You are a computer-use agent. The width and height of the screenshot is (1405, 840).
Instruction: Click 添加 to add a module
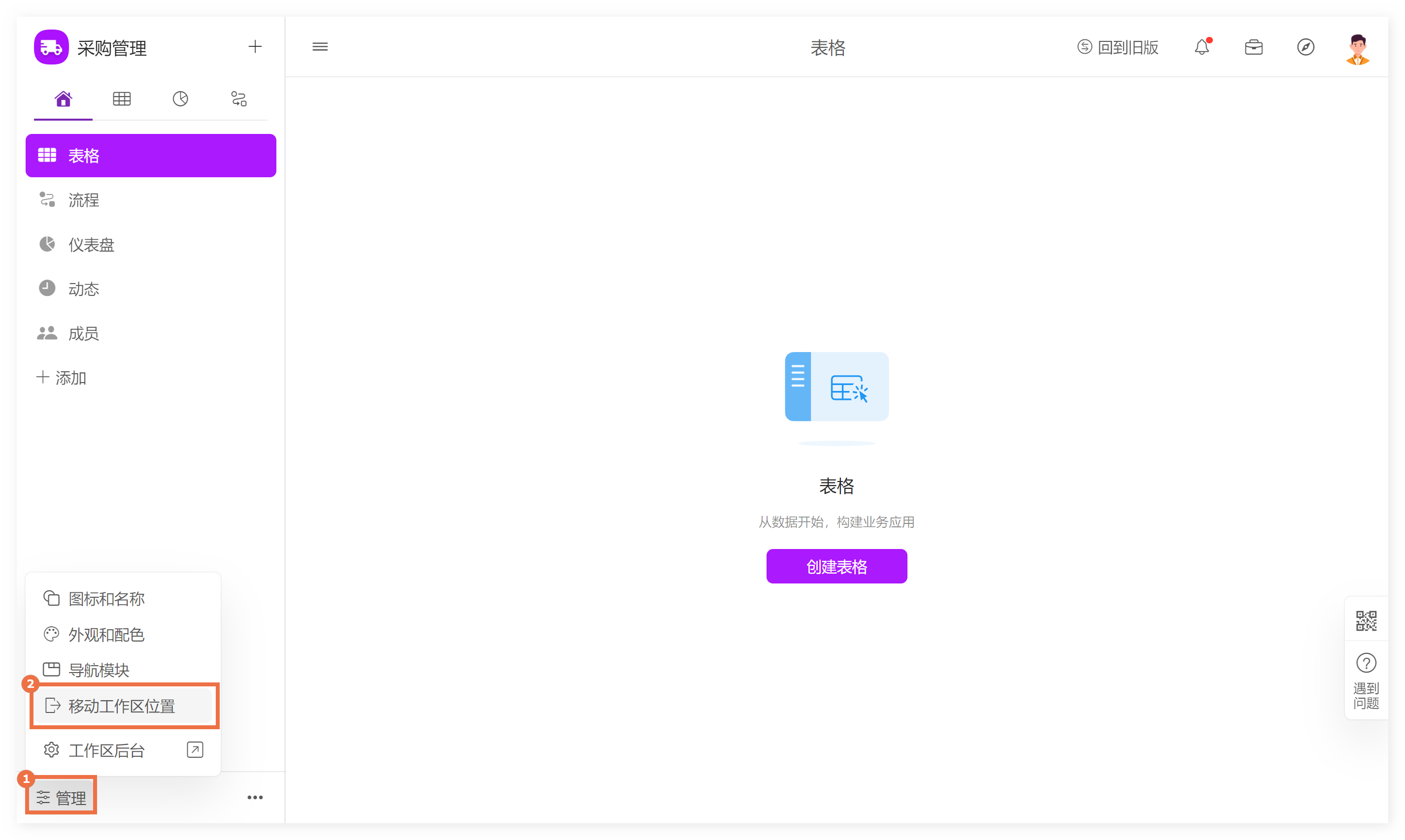[62, 378]
